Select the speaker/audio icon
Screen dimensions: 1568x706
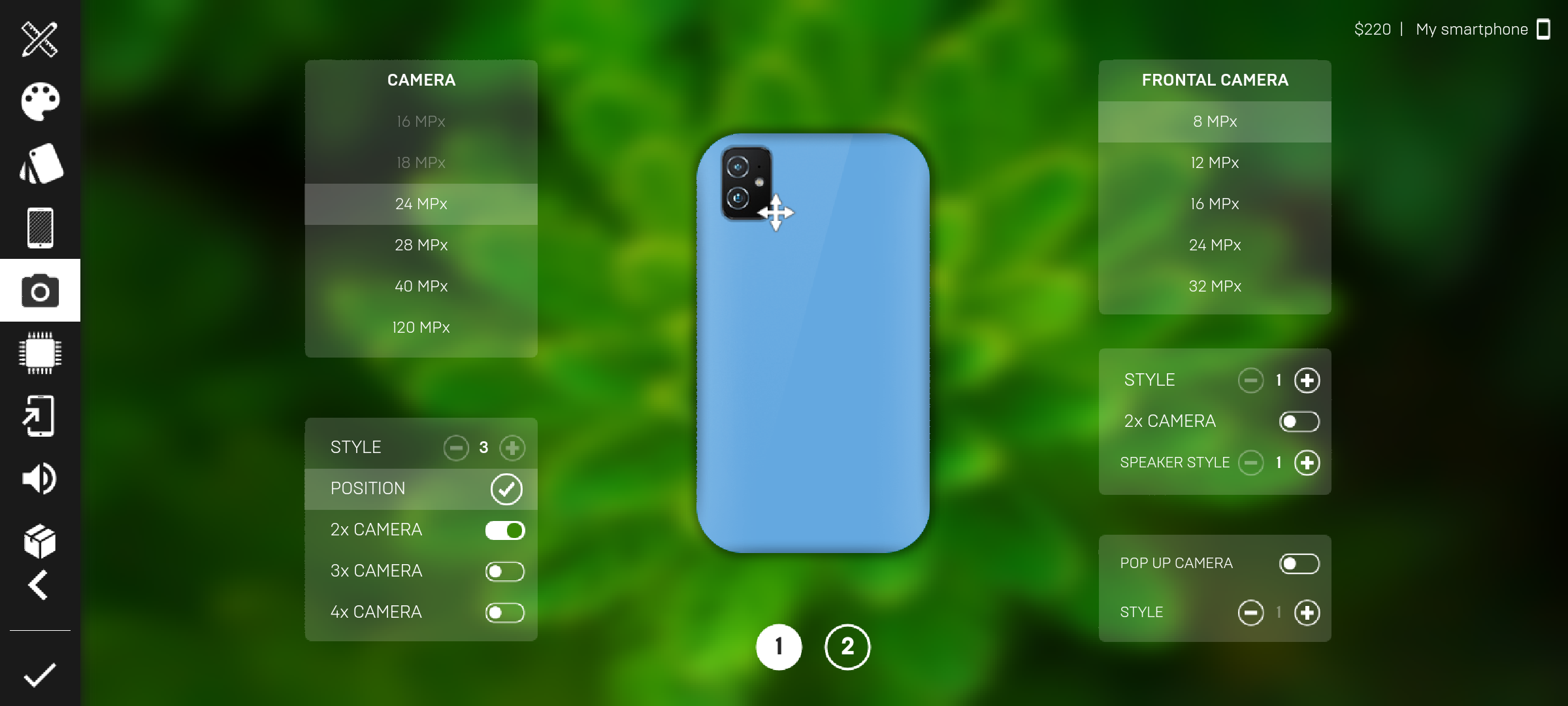point(39,479)
